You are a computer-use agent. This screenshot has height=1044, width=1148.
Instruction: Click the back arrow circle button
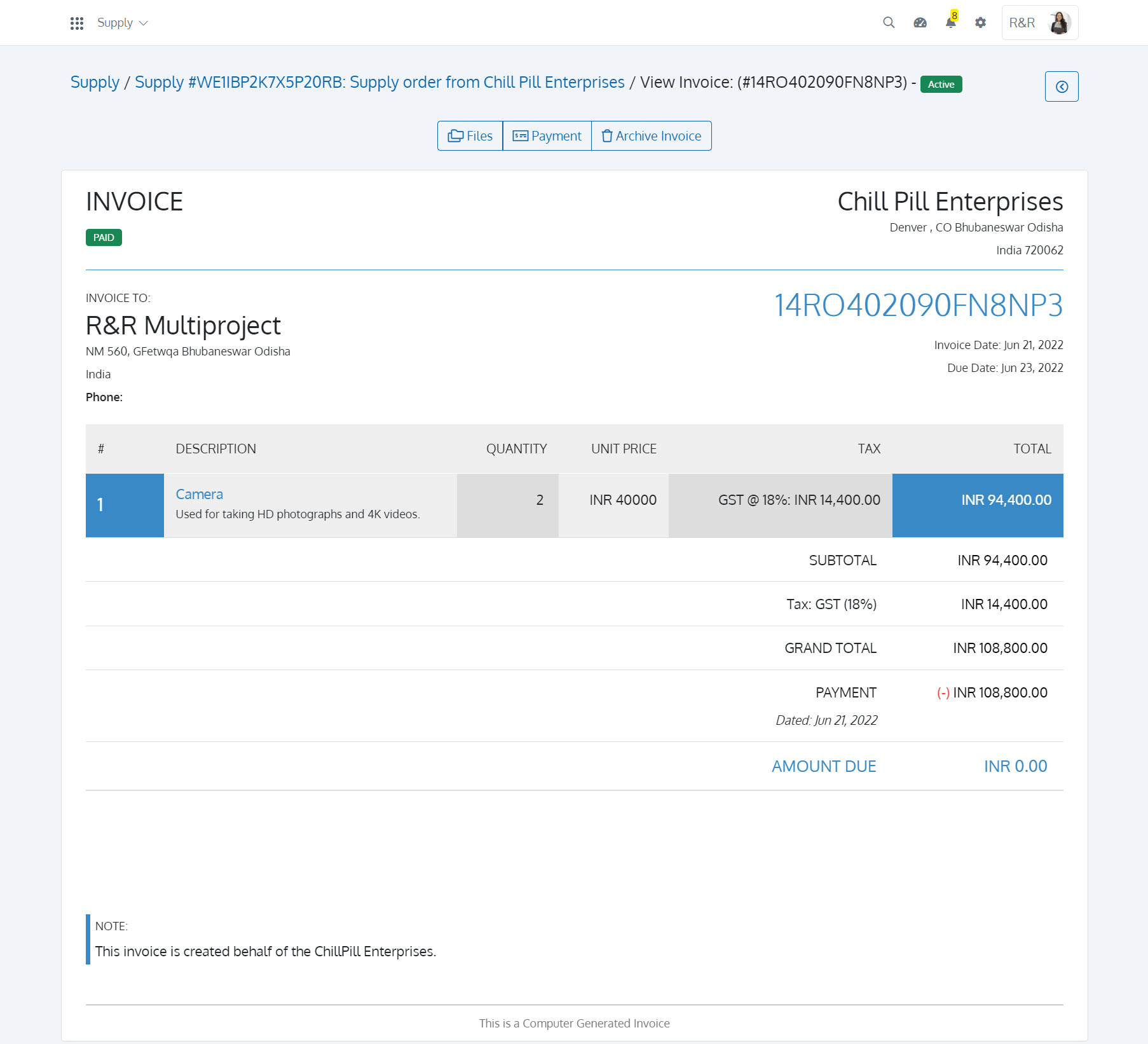[1062, 86]
